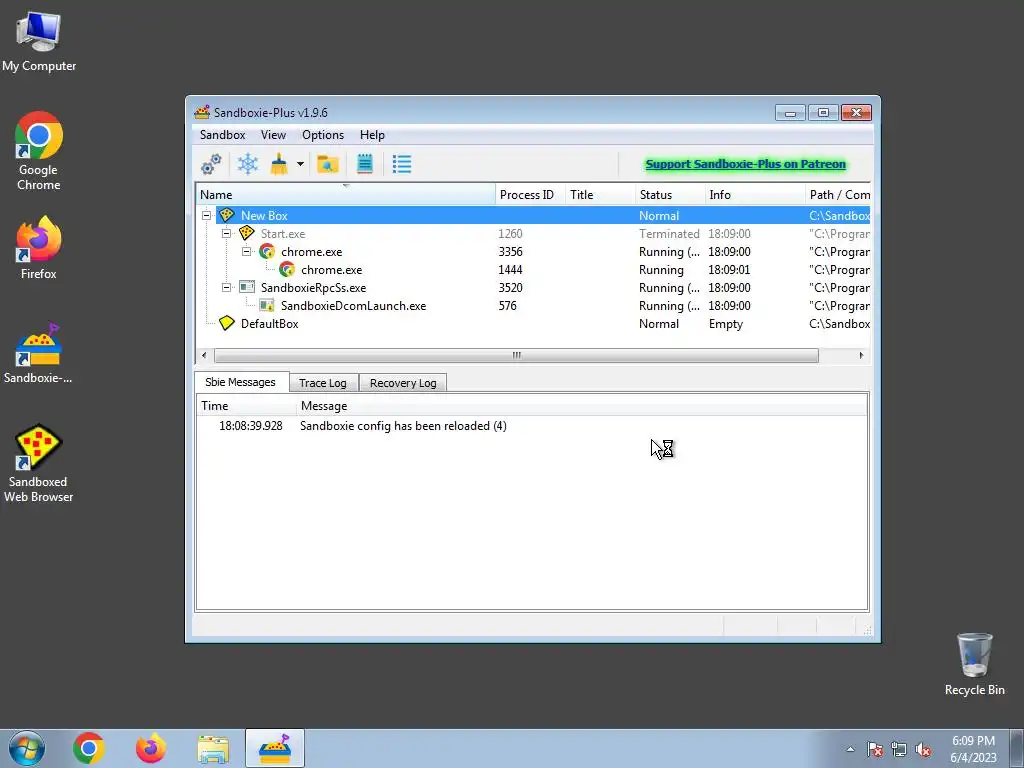
Task: Click Firefox icon in the taskbar
Action: [151, 748]
